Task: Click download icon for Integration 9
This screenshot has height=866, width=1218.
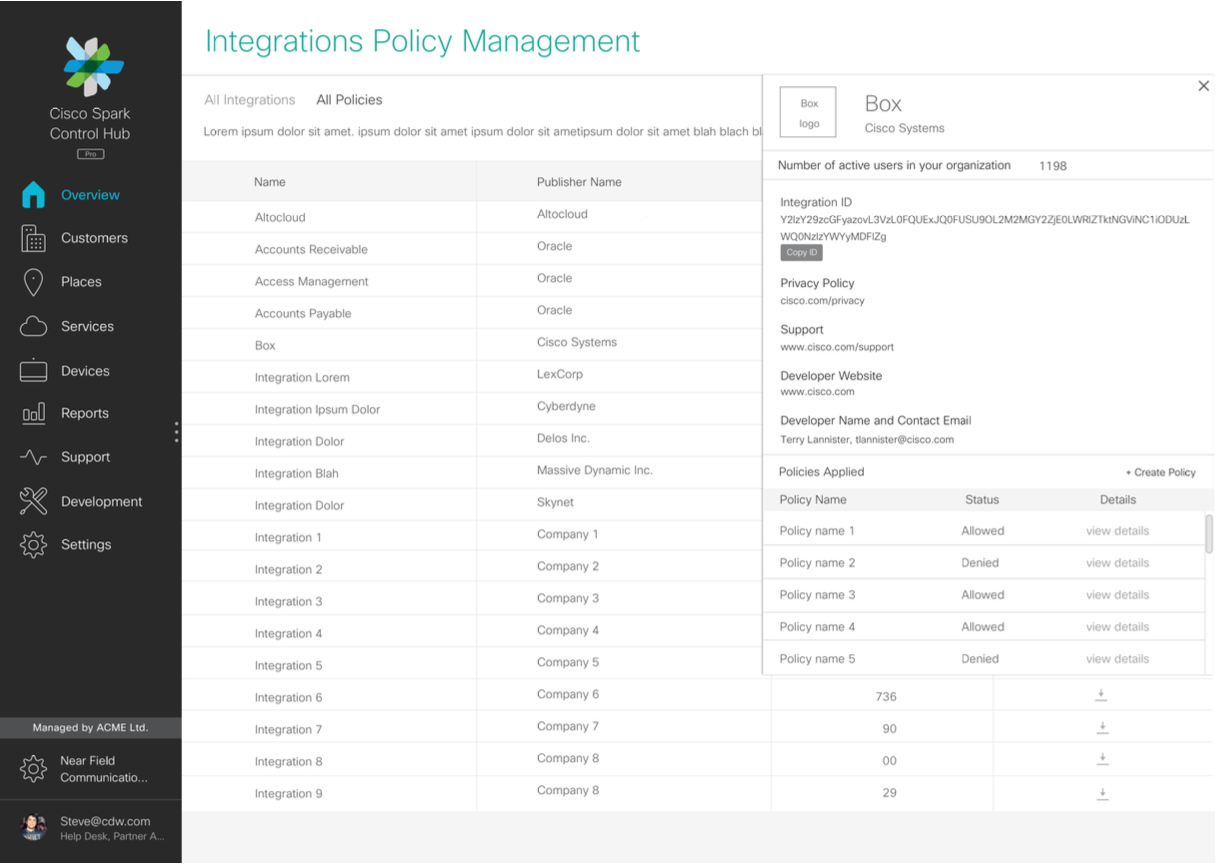Action: (x=1102, y=793)
